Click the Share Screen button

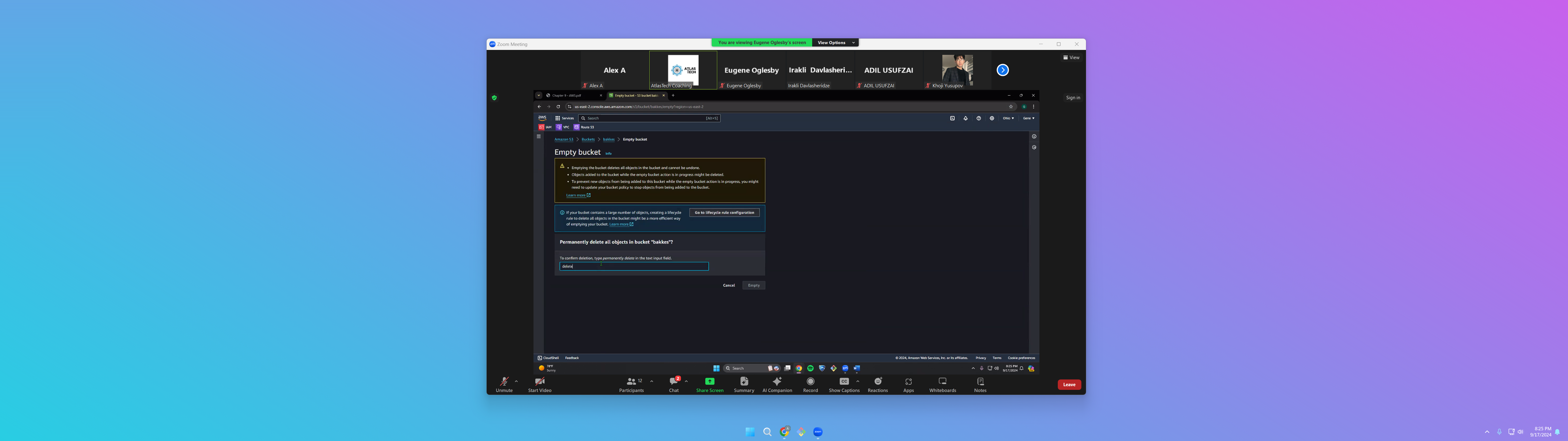(710, 384)
